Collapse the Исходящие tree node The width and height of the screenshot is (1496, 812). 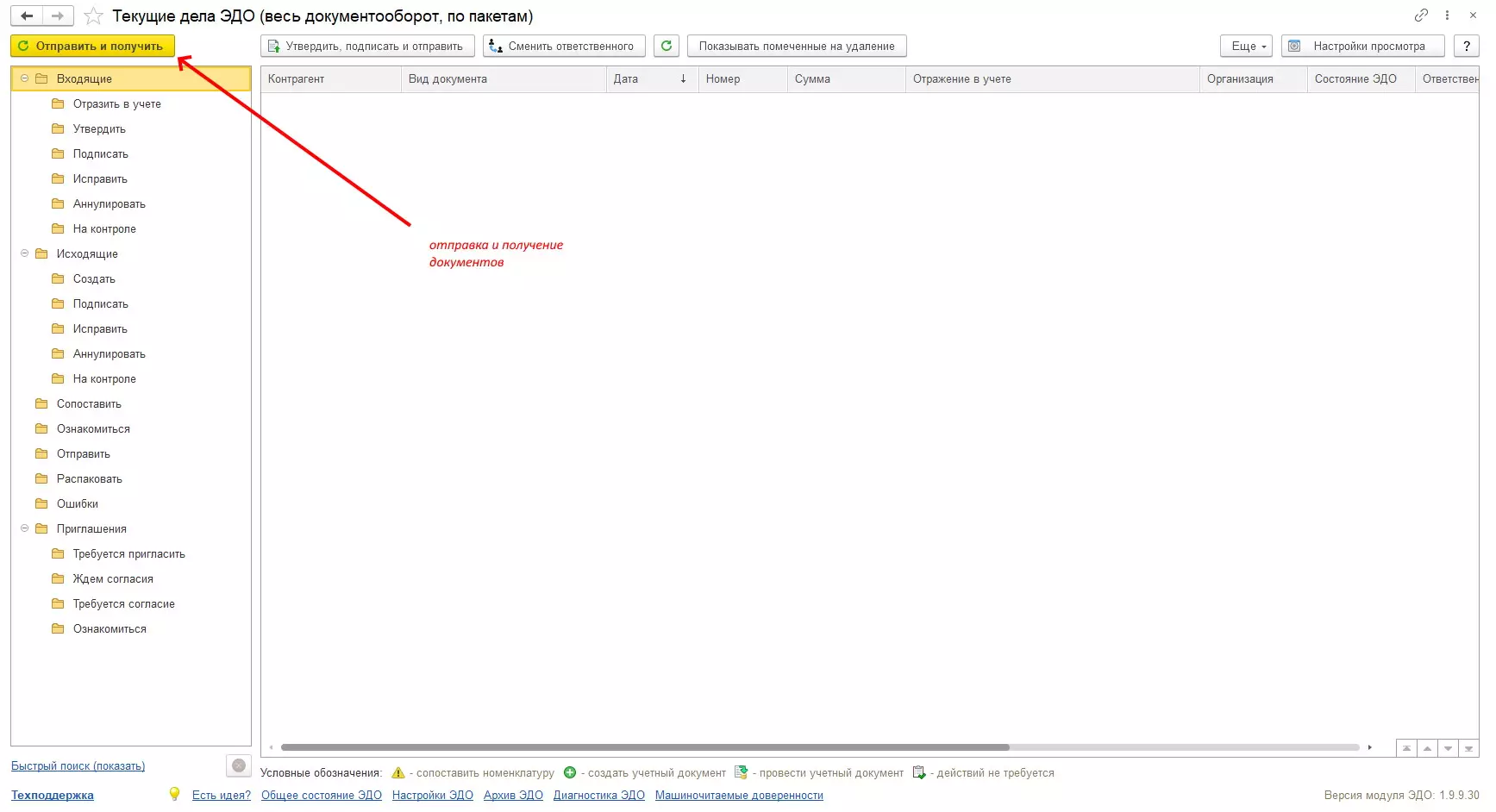click(24, 253)
